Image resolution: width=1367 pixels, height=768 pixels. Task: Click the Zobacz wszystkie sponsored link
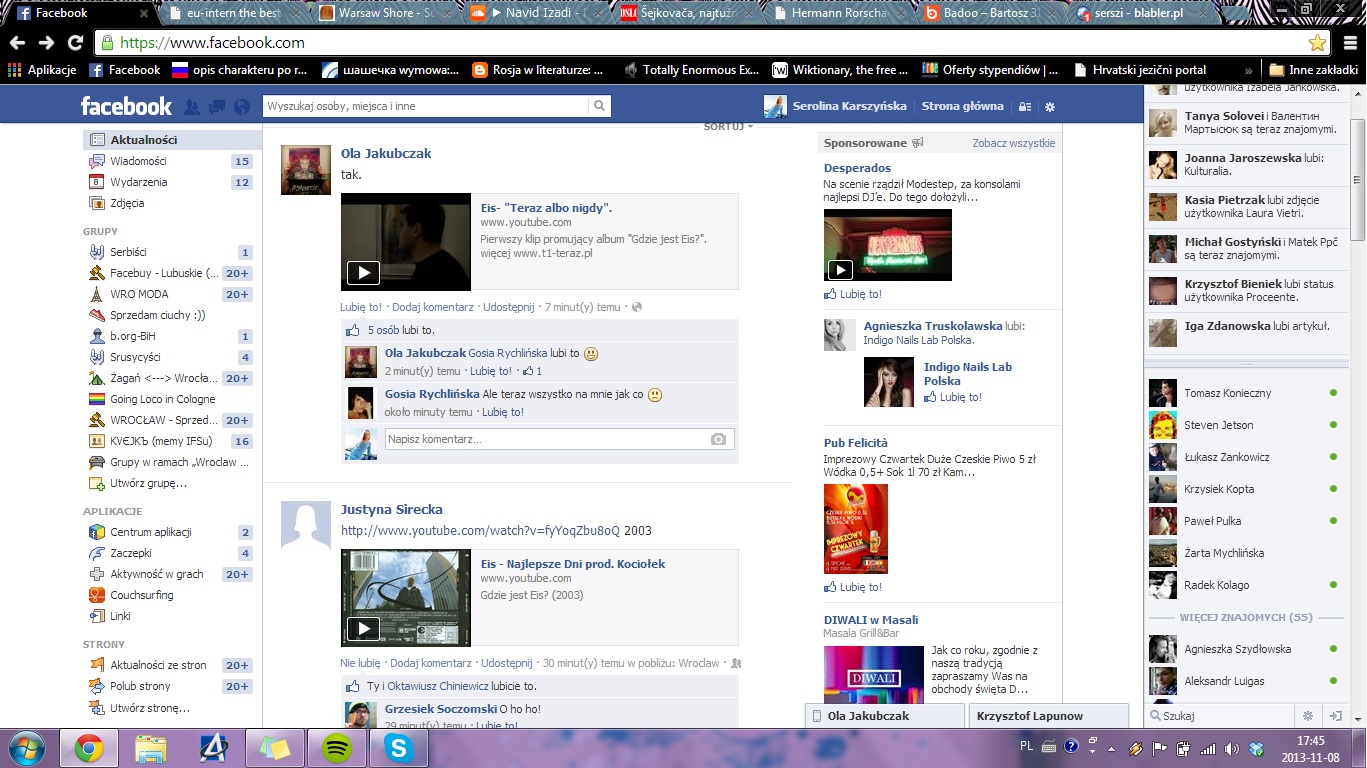point(1013,143)
